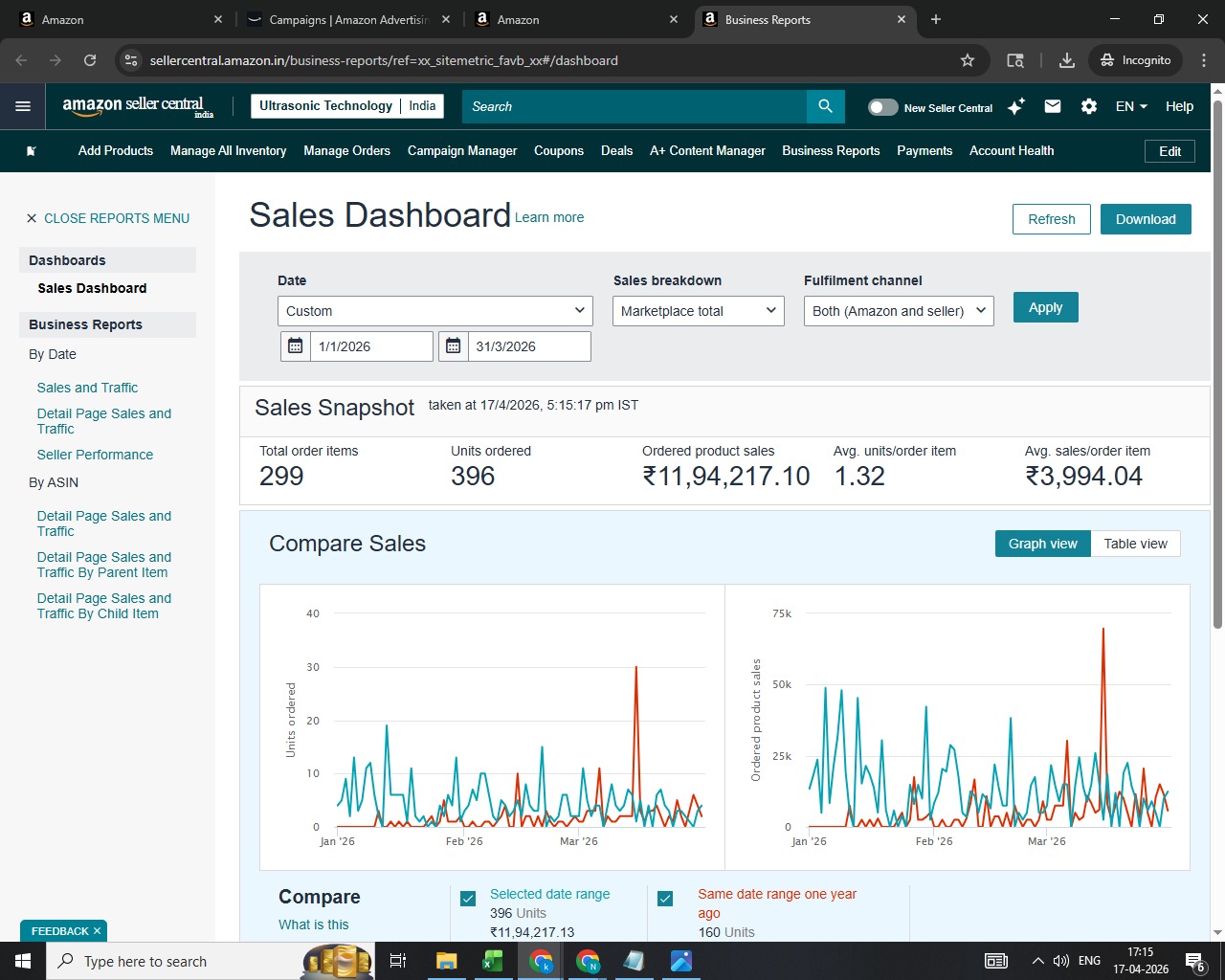Click the page vertical scrollbar
Screen dimensions: 1225x980
[1217, 364]
